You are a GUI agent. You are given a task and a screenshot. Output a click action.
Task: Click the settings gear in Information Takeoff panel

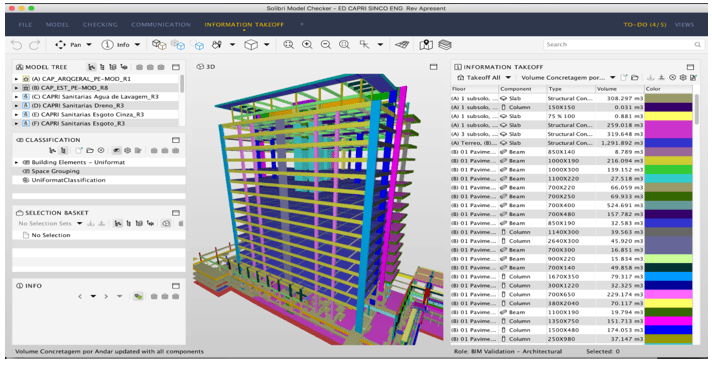tap(683, 78)
